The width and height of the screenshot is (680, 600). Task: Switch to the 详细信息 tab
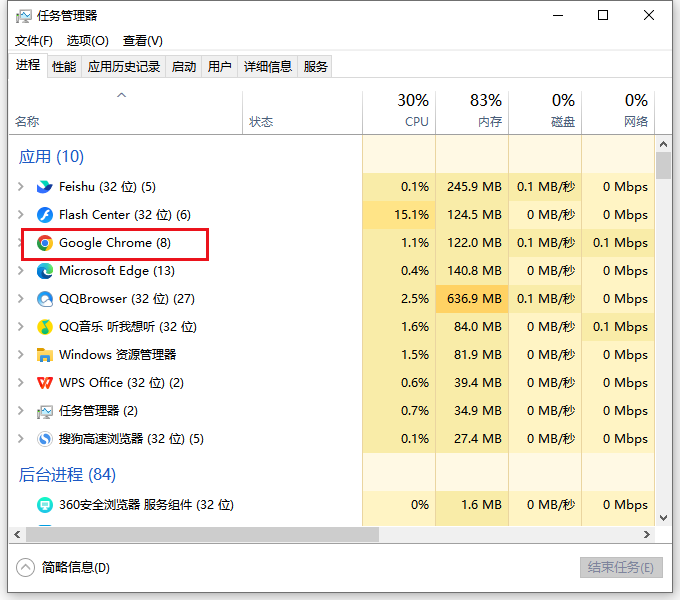[x=268, y=67]
